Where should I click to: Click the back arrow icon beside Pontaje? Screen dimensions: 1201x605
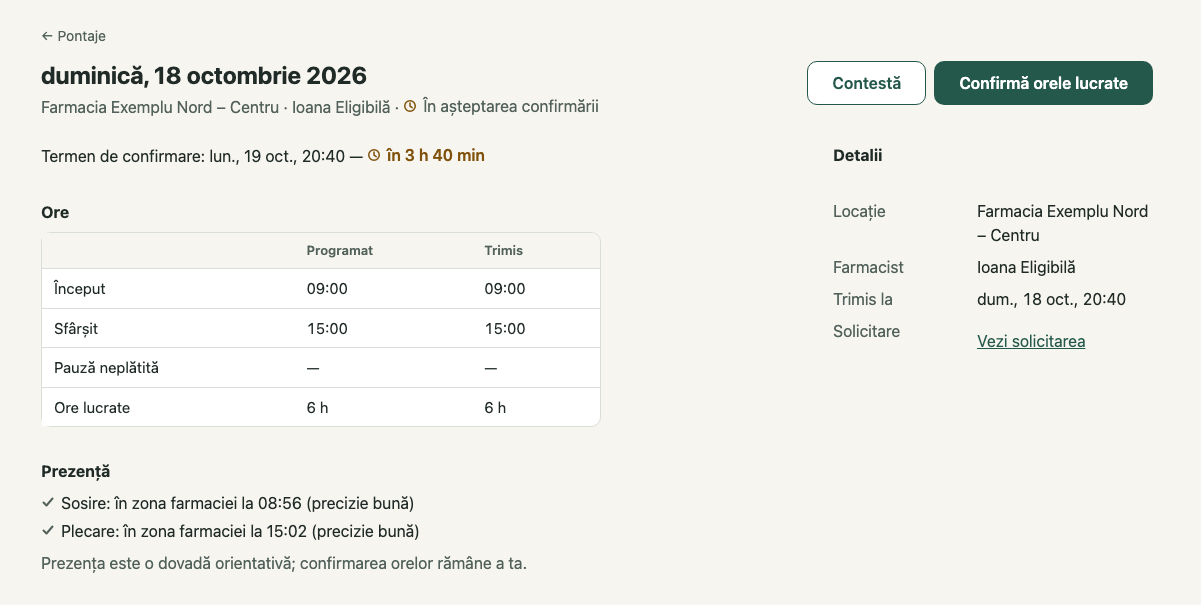[47, 36]
